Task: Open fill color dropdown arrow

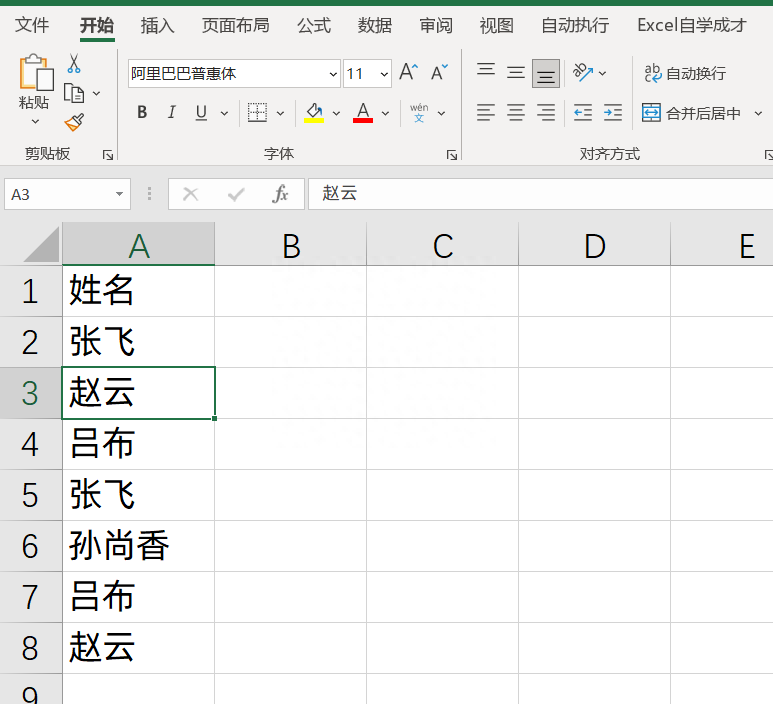Action: coord(336,113)
